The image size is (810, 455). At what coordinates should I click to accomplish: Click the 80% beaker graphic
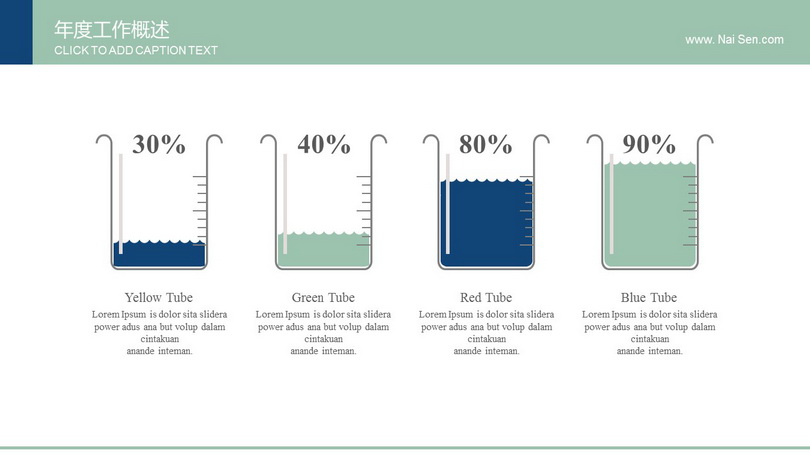486,202
